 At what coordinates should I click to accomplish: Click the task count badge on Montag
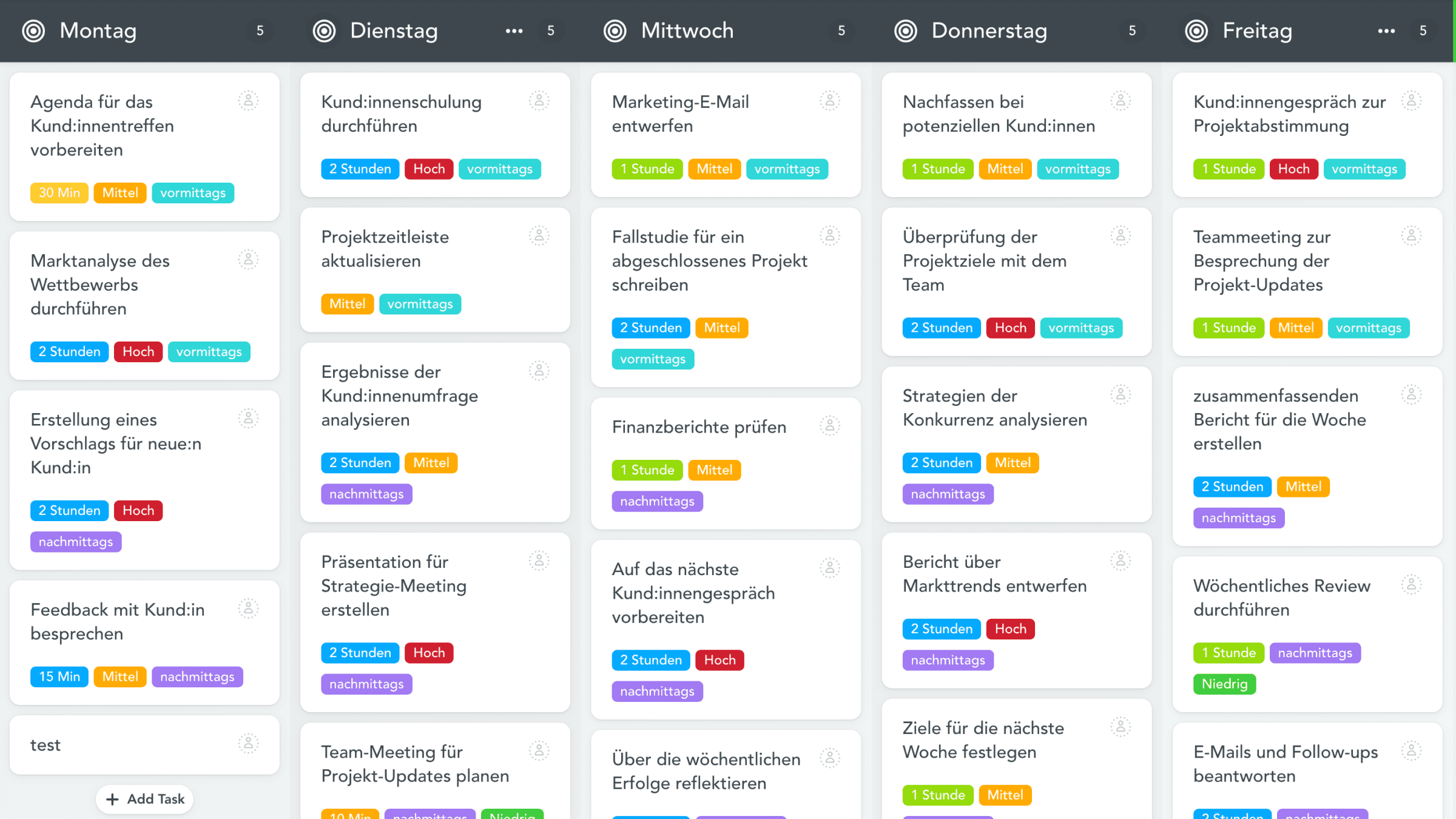point(260,31)
